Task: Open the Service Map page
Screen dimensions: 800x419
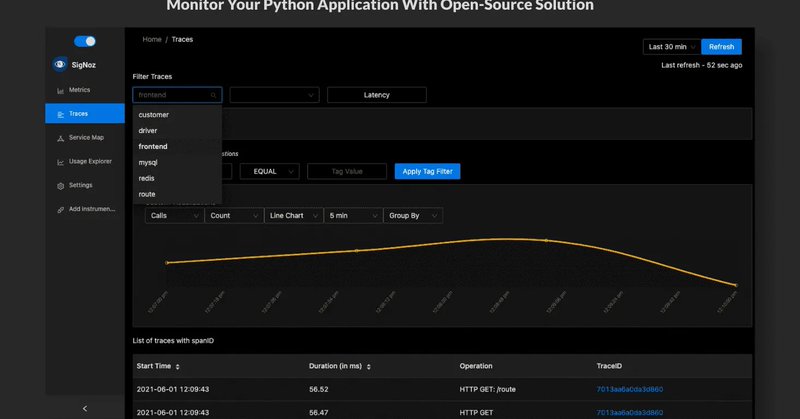Action: [x=85, y=137]
